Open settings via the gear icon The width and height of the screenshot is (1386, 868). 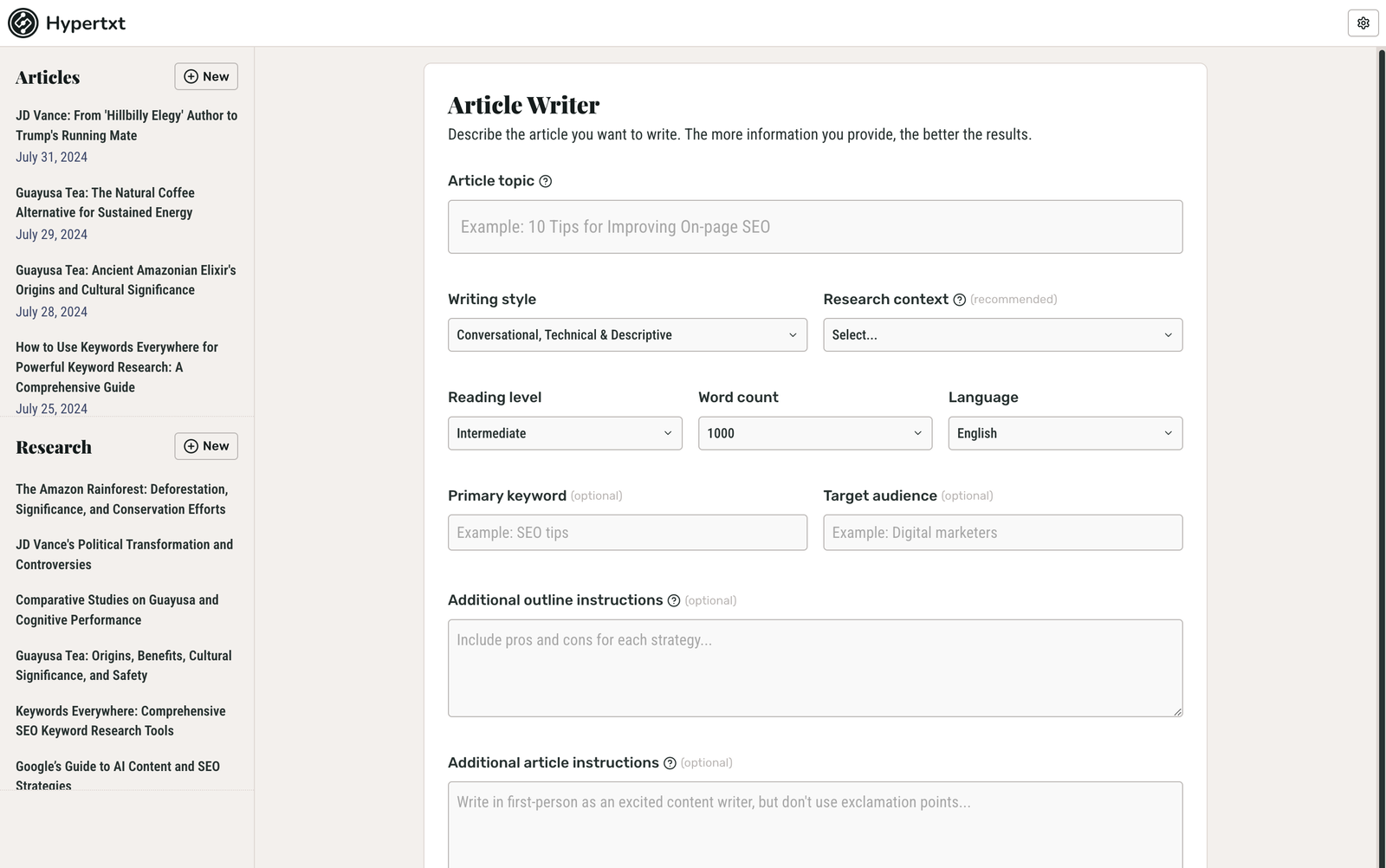(1363, 23)
